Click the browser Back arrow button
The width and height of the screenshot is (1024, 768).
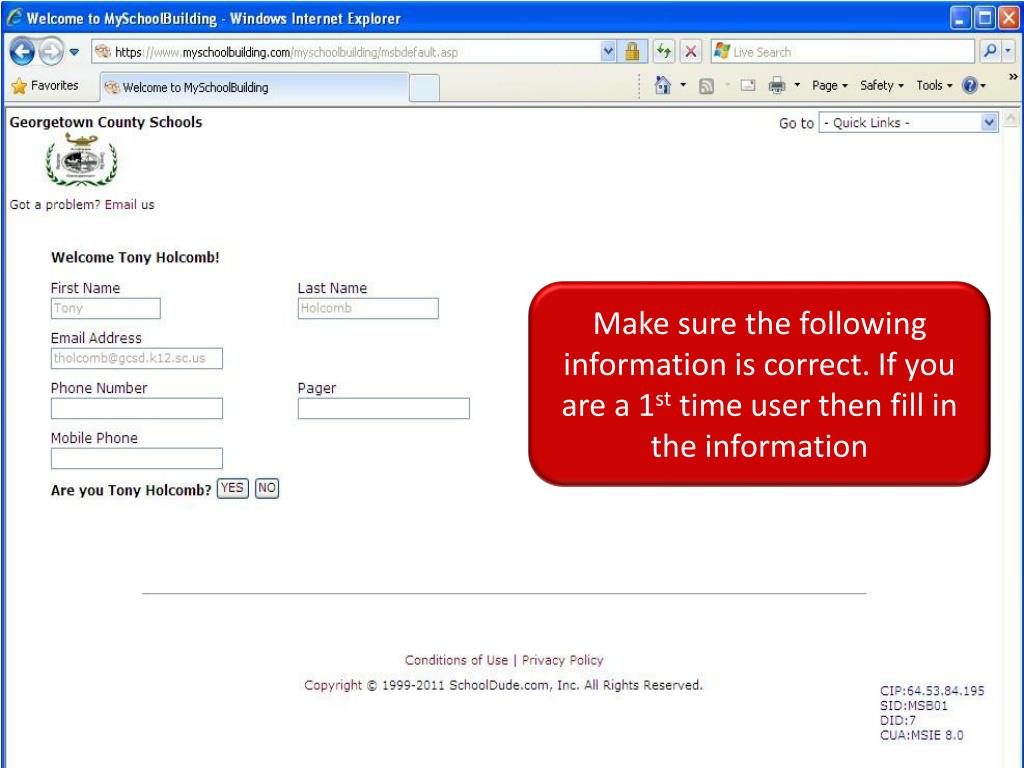[x=22, y=52]
